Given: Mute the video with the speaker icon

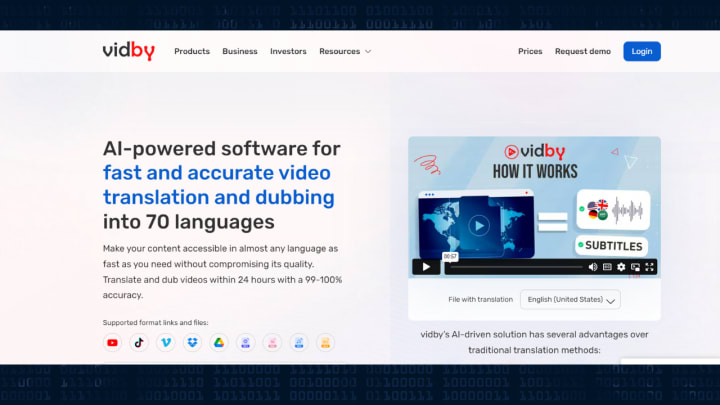Looking at the screenshot, I should (593, 267).
